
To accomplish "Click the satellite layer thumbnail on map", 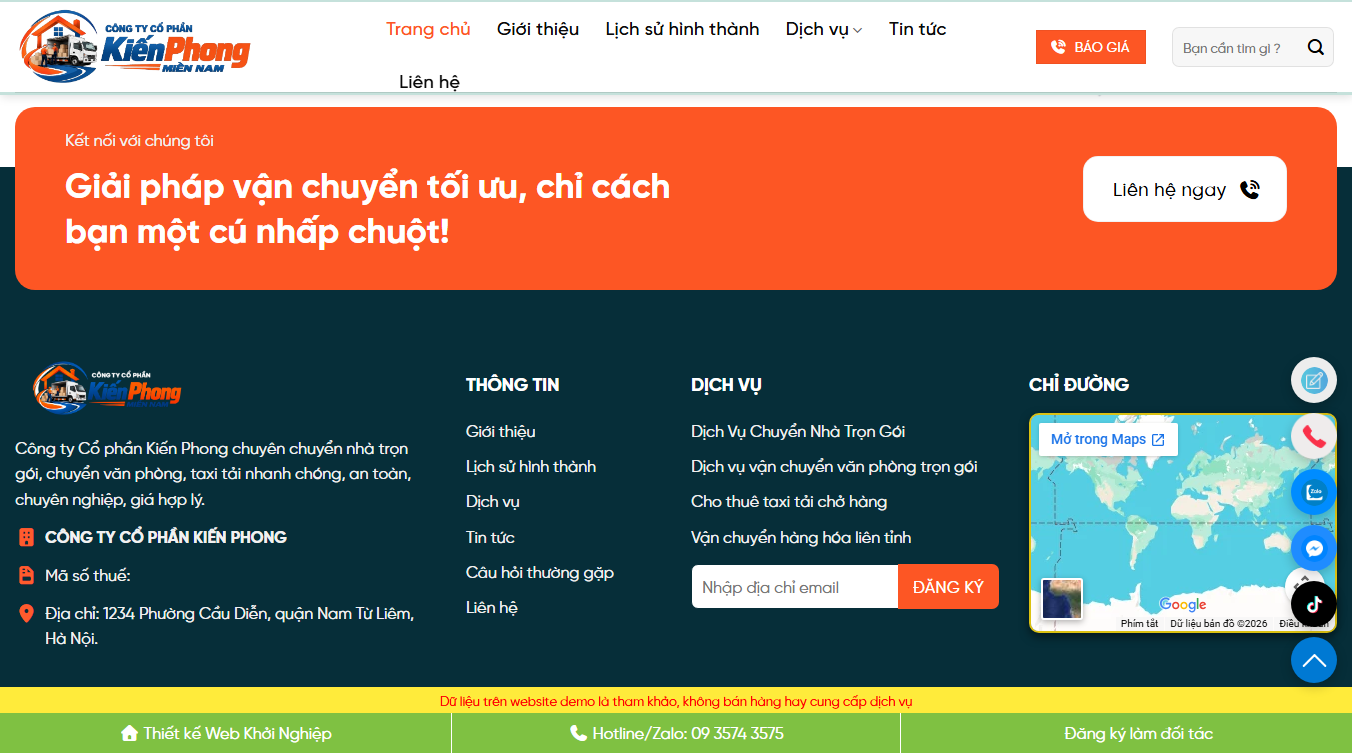I will [x=1062, y=599].
